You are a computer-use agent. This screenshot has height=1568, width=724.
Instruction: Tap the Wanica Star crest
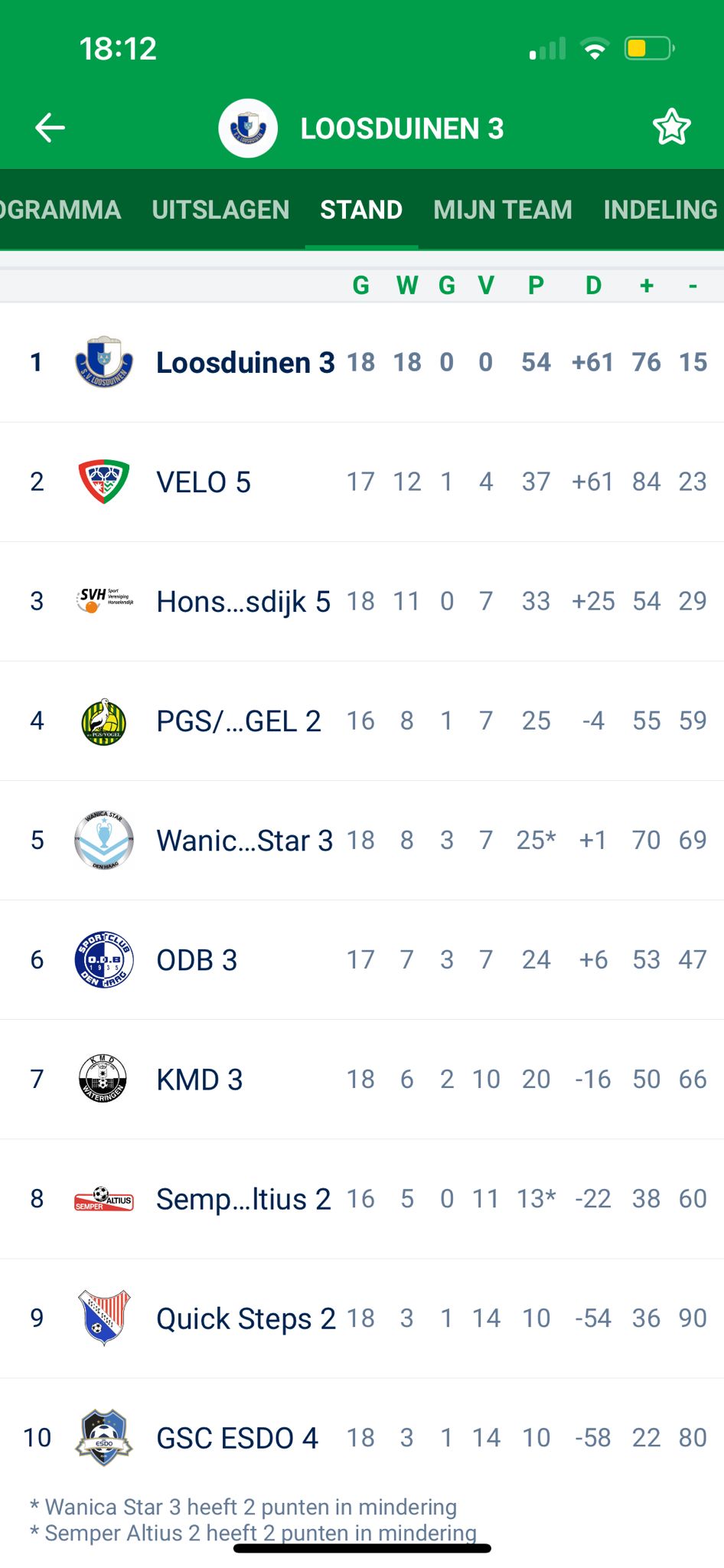[x=104, y=840]
